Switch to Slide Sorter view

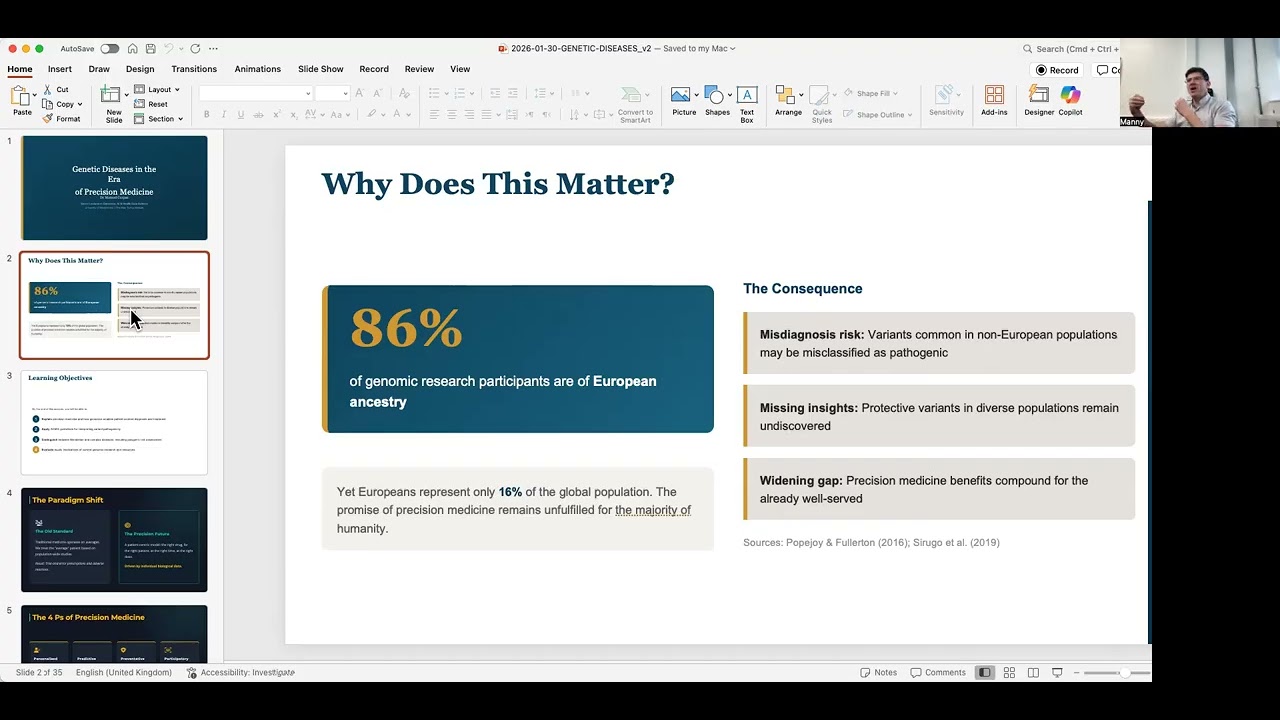1009,673
